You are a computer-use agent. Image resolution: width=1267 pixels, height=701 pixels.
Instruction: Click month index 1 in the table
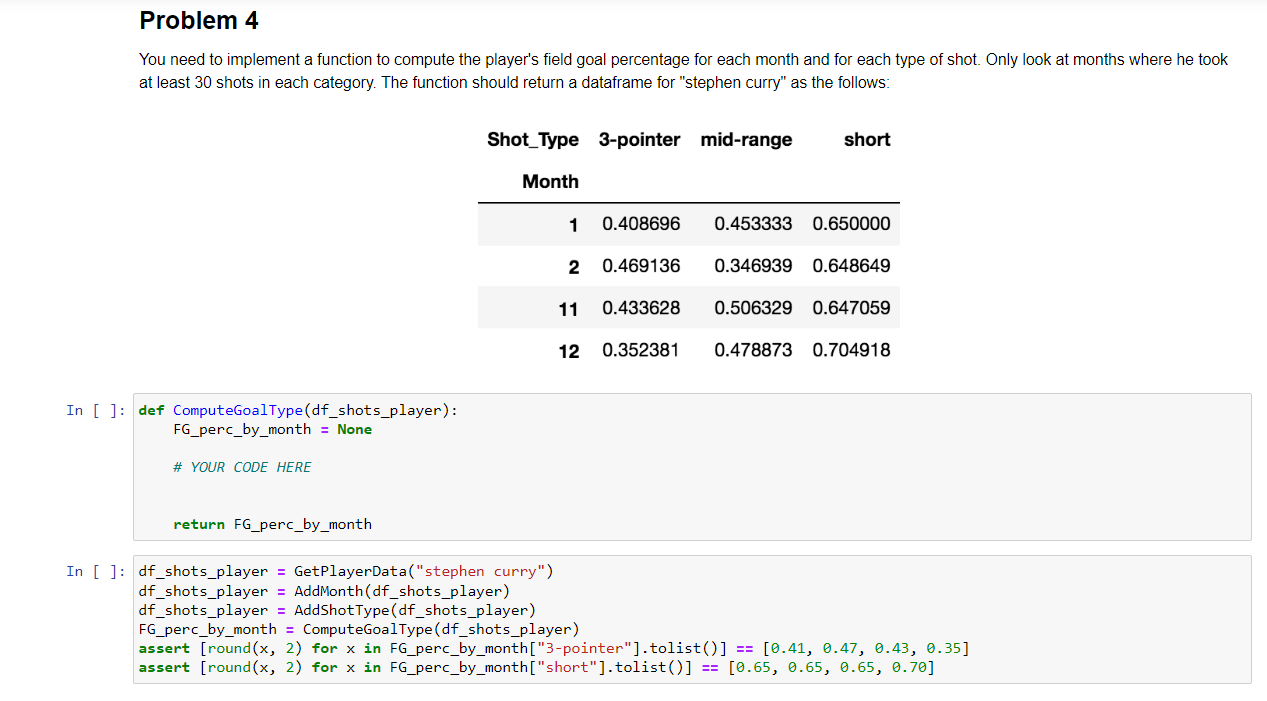[x=573, y=225]
